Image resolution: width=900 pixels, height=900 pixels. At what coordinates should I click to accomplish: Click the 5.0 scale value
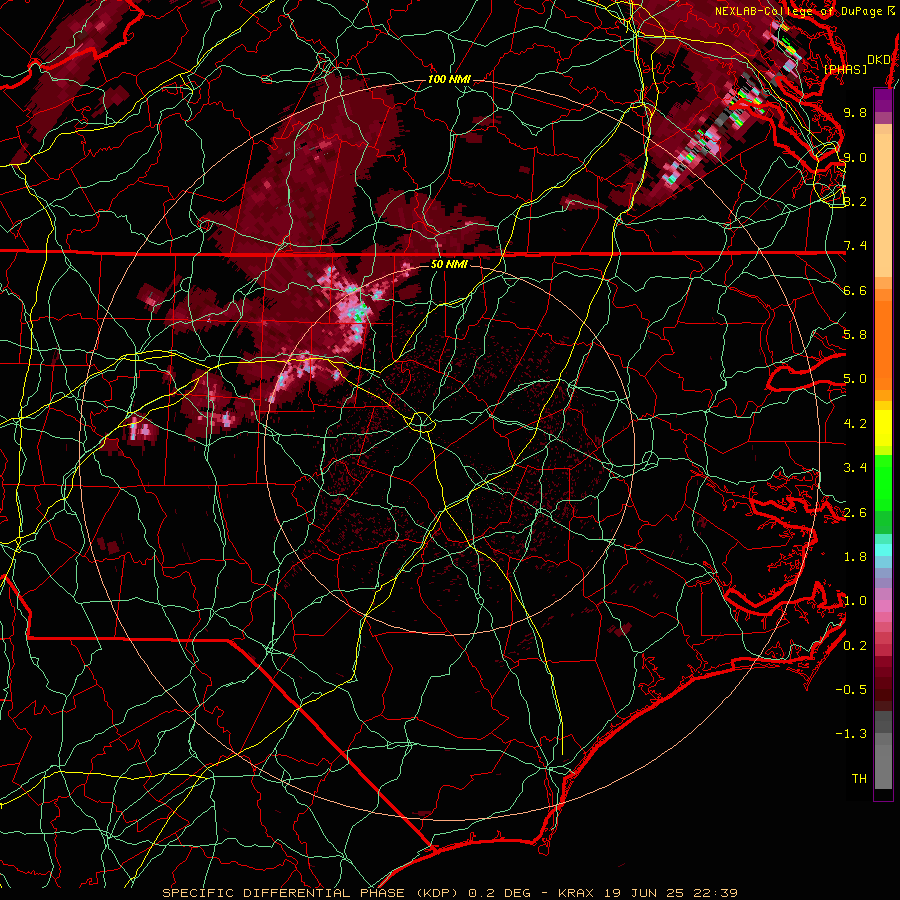[x=855, y=379]
